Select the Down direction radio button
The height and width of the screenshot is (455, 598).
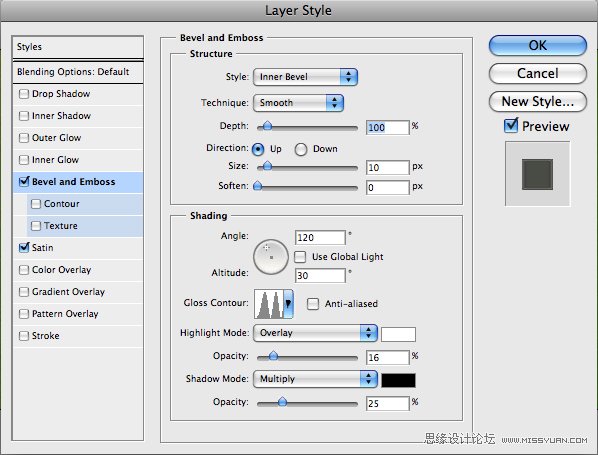[301, 149]
